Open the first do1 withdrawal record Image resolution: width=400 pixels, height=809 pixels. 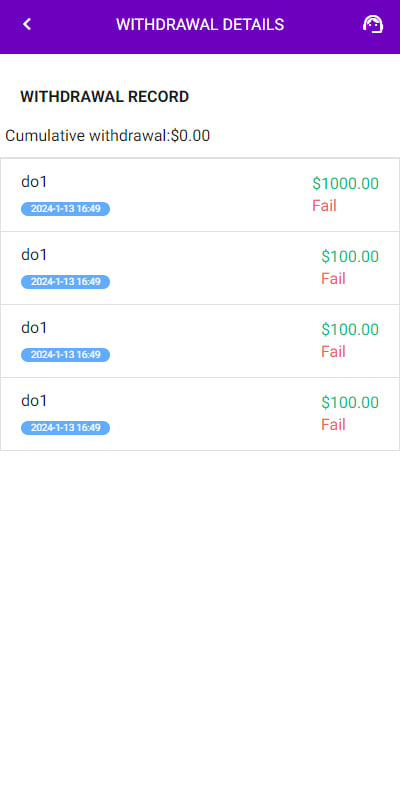pyautogui.click(x=200, y=195)
